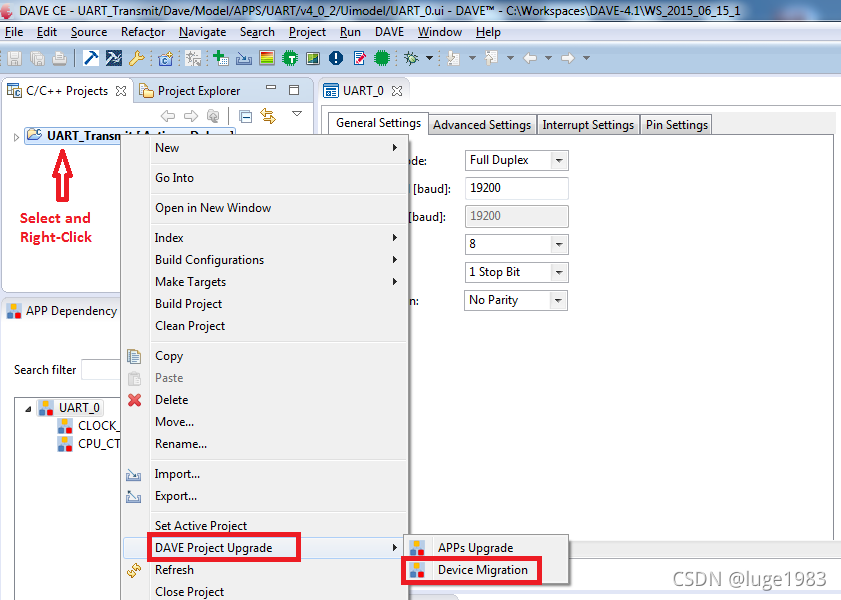Click the Rebuild active project icon
Screen dimensions: 841x600
pos(113,58)
